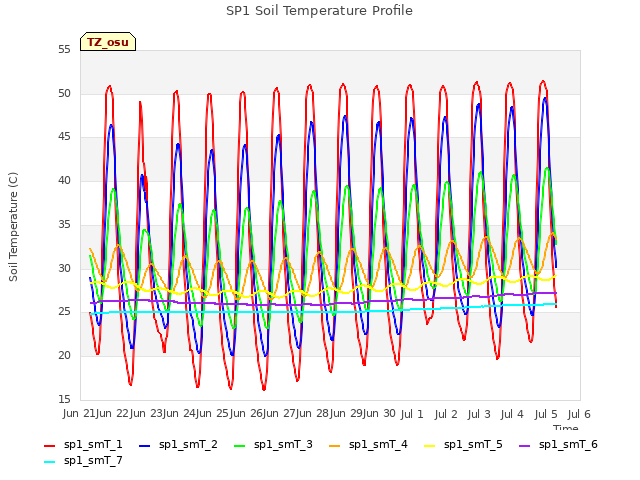This screenshot has height=480, width=640.
Task: Click the Jun 28 x-axis tick label
Action: pyautogui.click(x=312, y=414)
